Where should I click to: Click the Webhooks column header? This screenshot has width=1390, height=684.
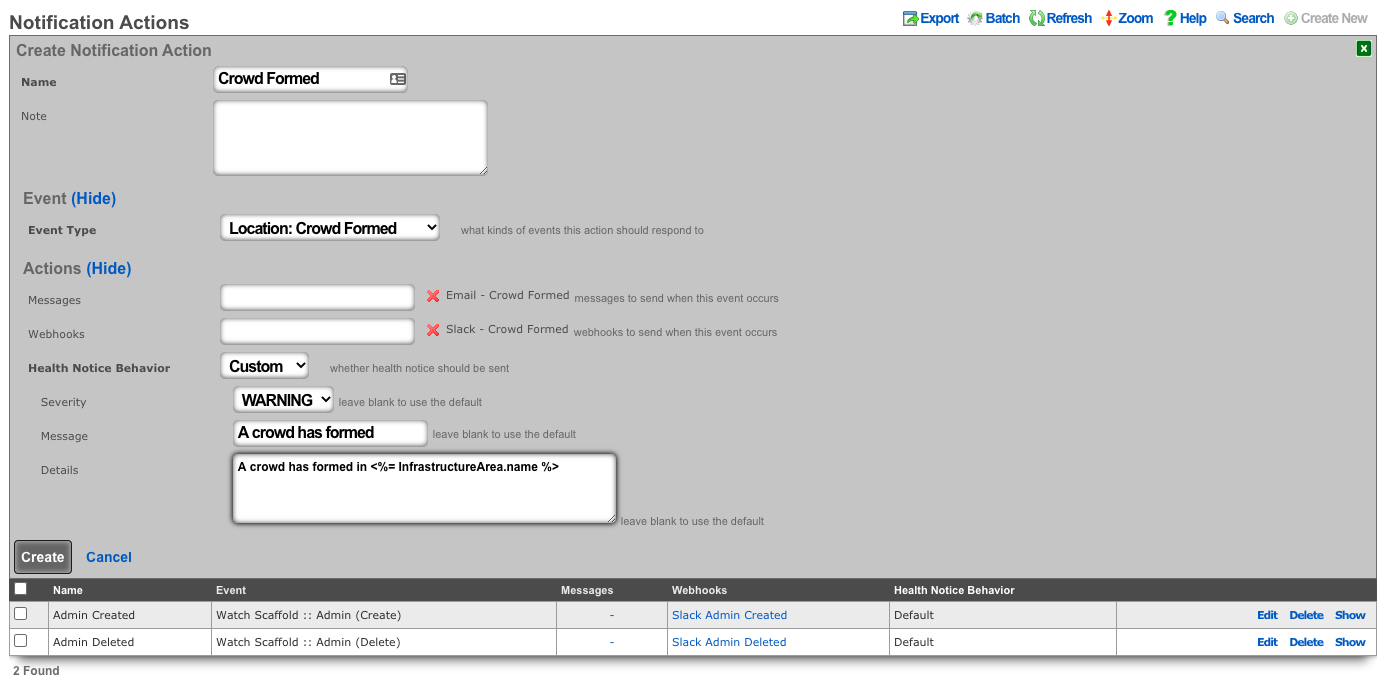699,590
